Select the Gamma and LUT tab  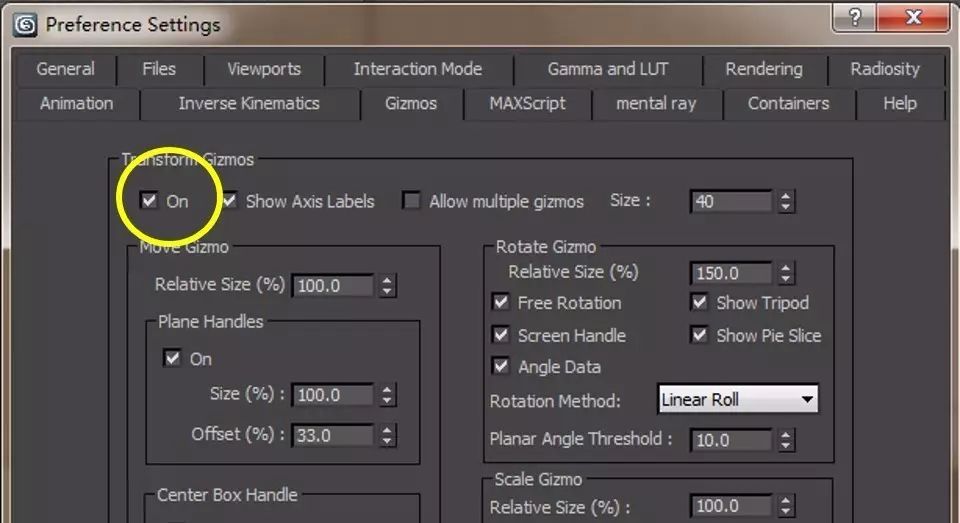pyautogui.click(x=607, y=69)
